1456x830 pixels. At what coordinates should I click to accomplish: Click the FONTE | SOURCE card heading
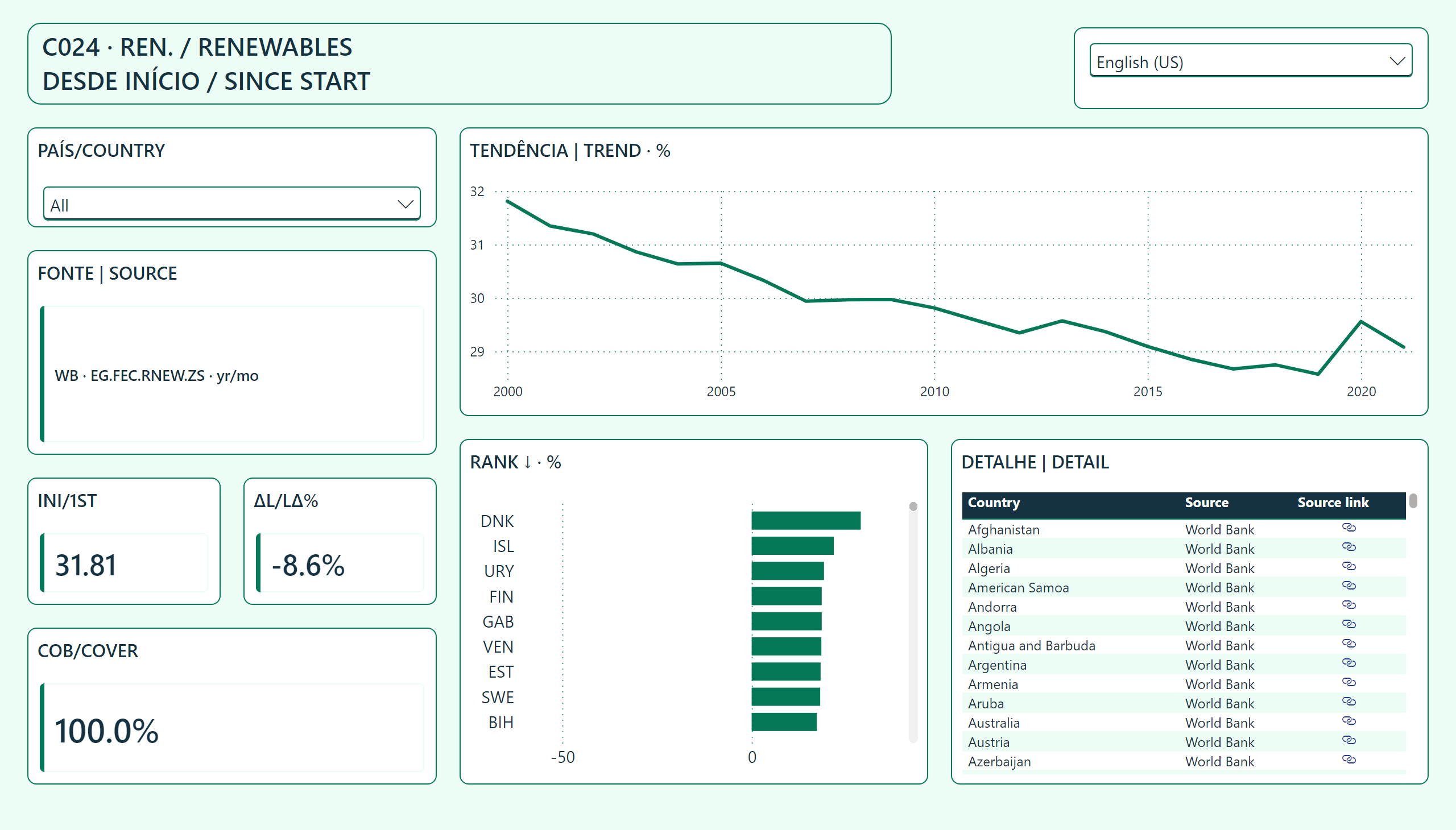coord(107,273)
